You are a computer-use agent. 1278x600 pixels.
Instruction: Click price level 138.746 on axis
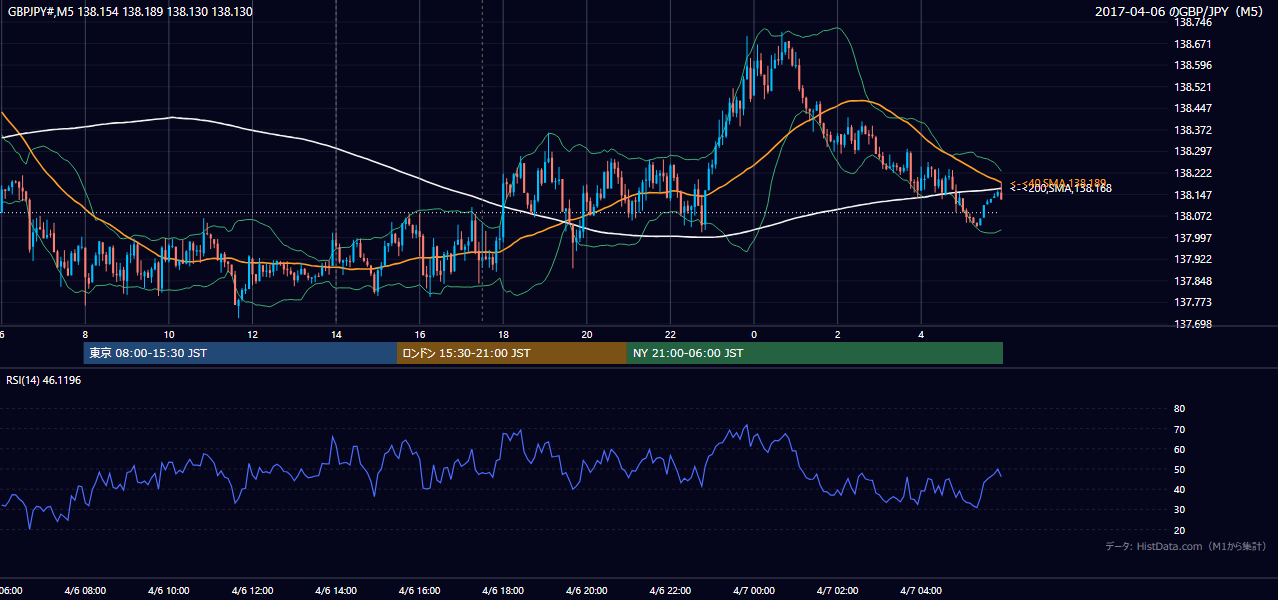tap(1193, 22)
